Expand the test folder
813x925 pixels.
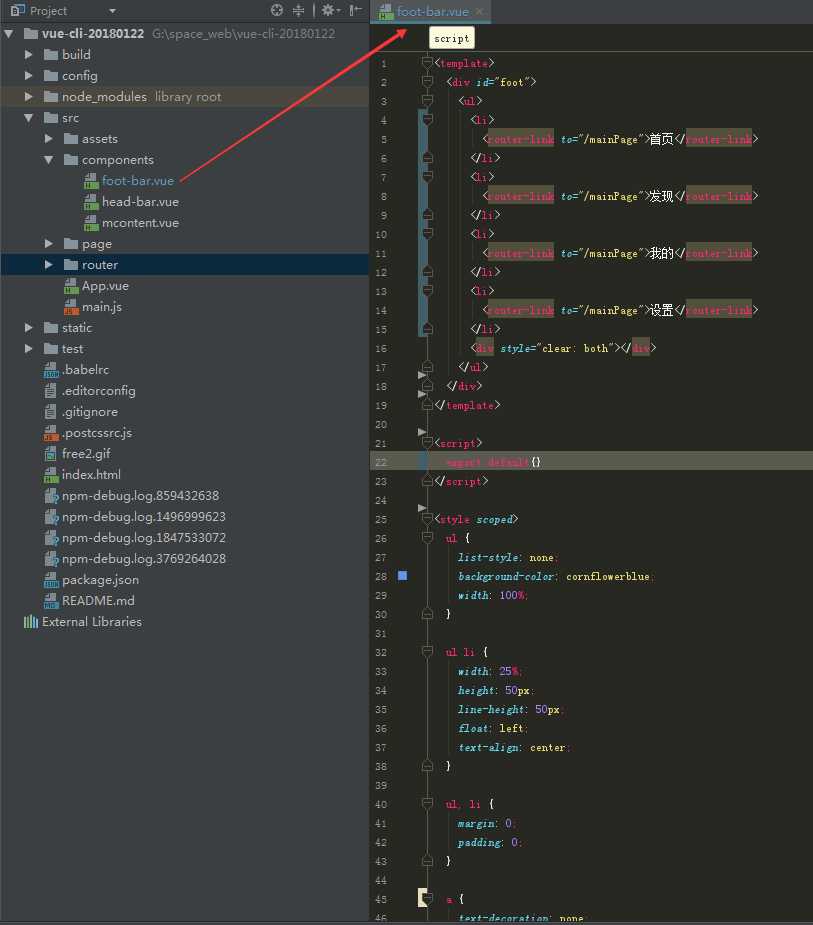(x=28, y=348)
